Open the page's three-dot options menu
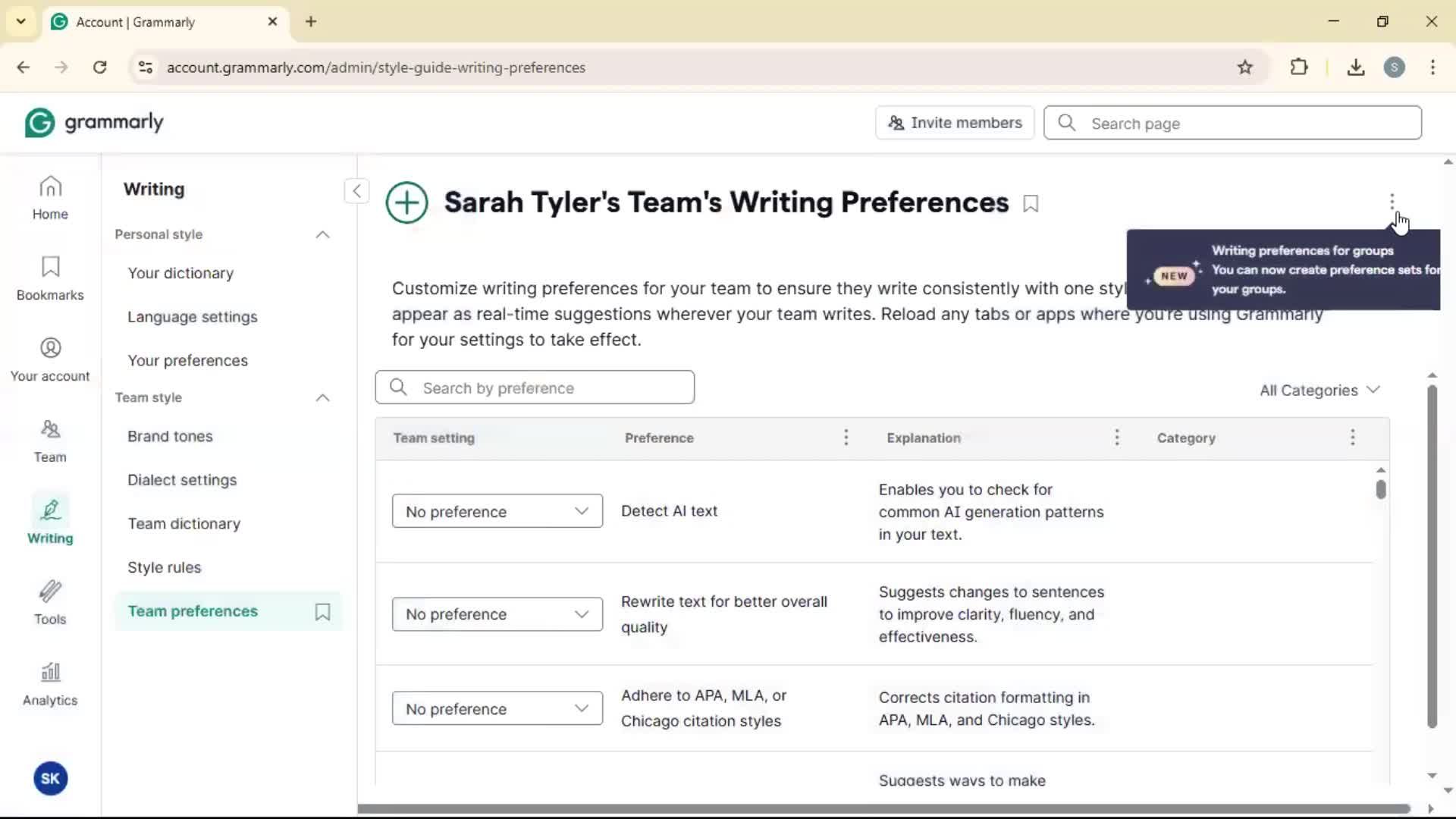Image resolution: width=1456 pixels, height=819 pixels. point(1392,201)
